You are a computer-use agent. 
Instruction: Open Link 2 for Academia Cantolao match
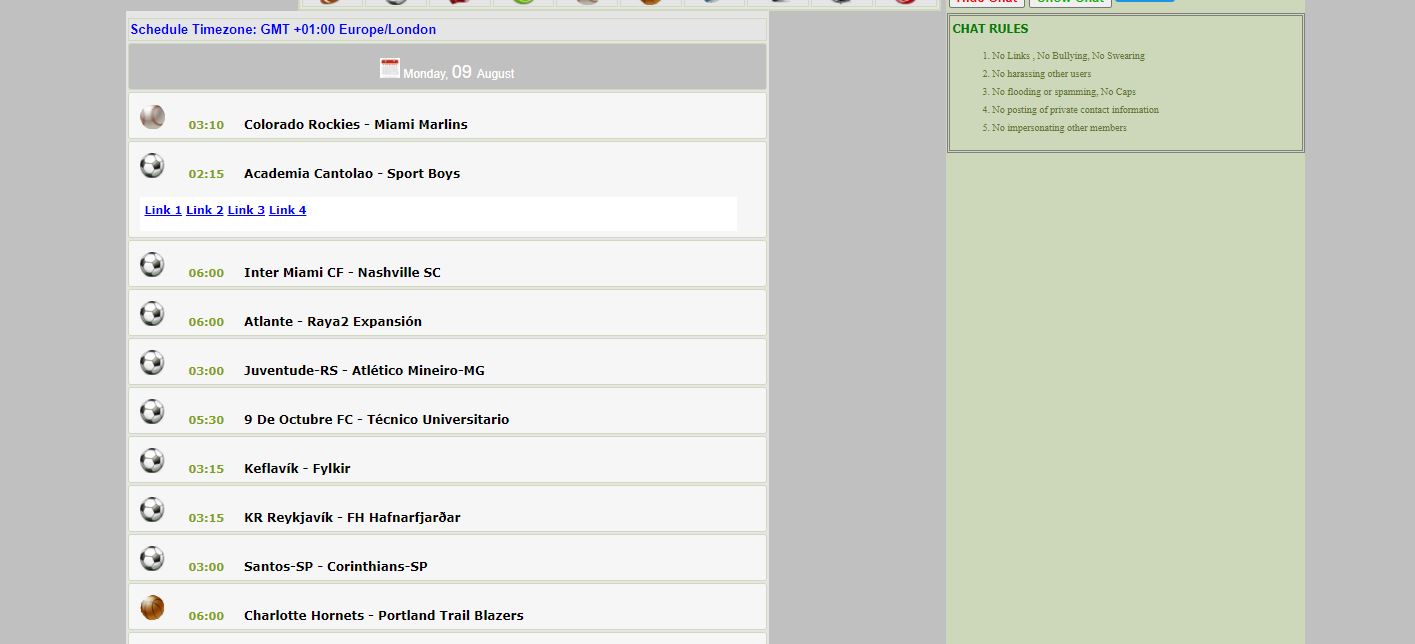[x=205, y=210]
